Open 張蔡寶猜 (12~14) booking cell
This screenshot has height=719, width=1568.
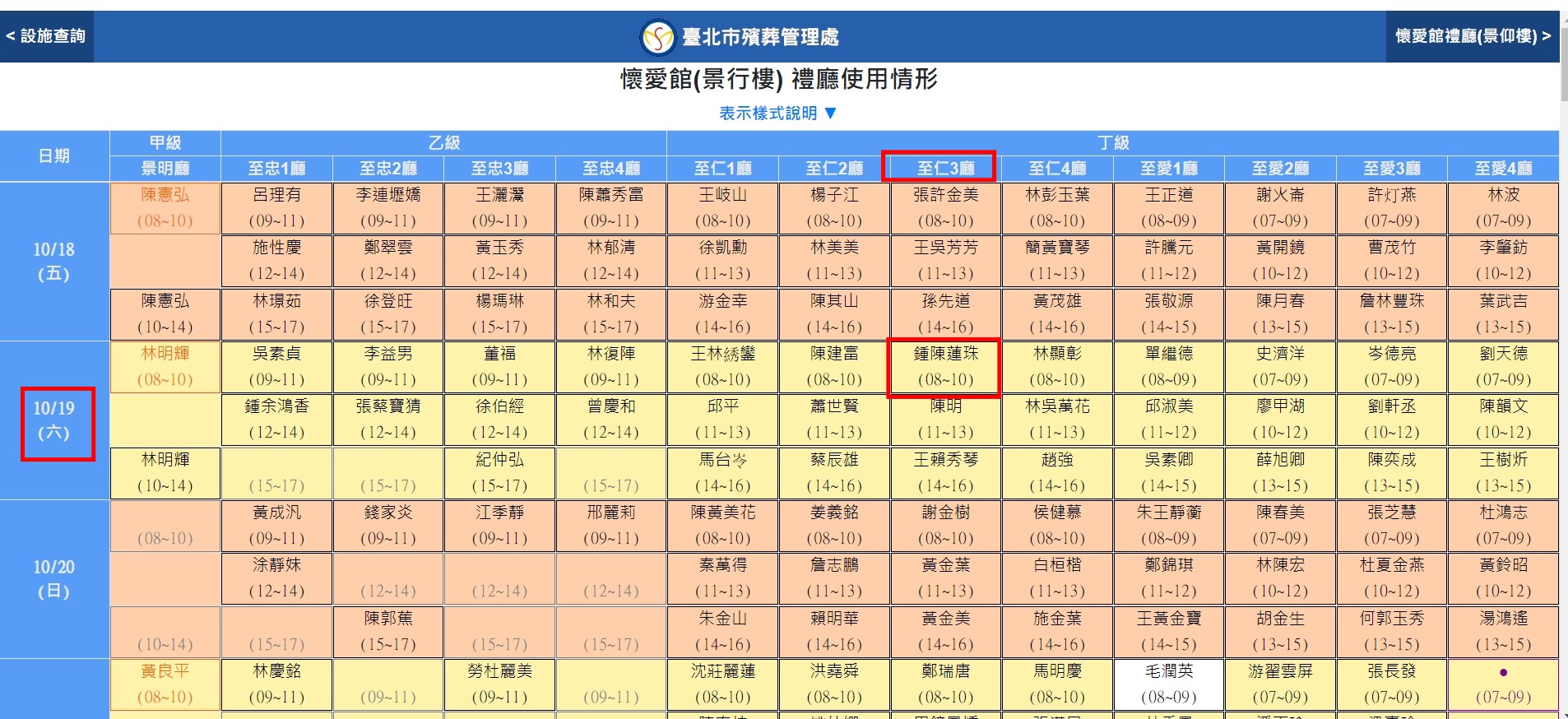(x=388, y=420)
